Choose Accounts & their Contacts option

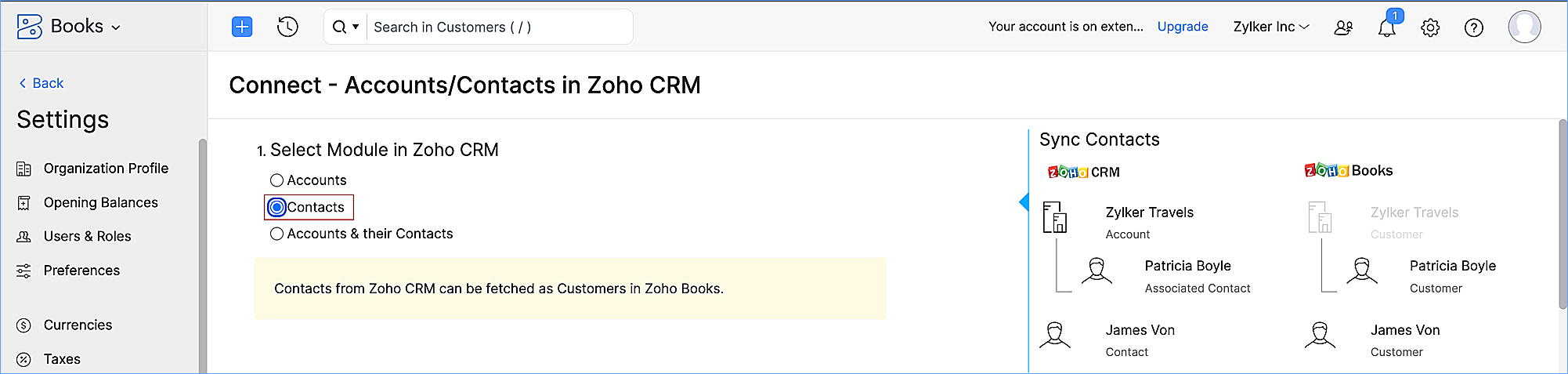click(276, 234)
